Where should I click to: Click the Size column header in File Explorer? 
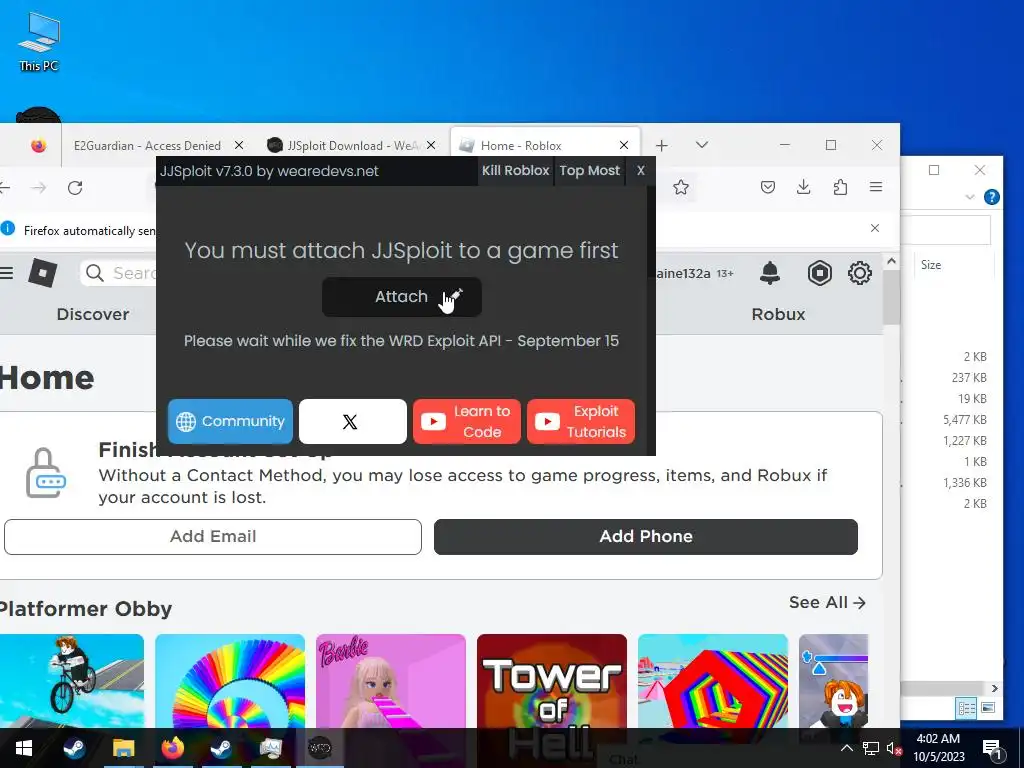coord(931,264)
